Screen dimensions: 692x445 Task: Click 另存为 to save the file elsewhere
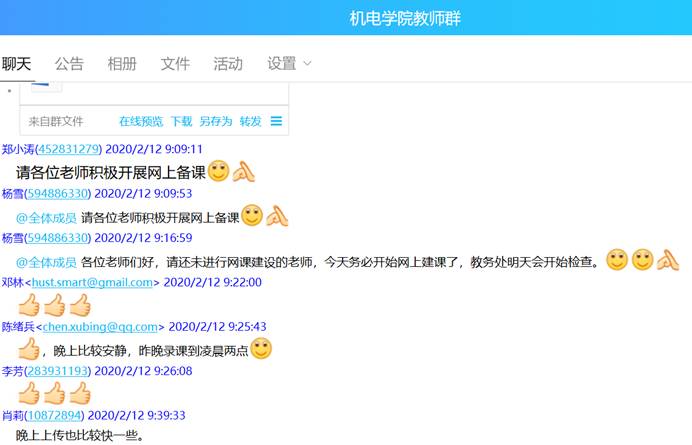point(215,122)
